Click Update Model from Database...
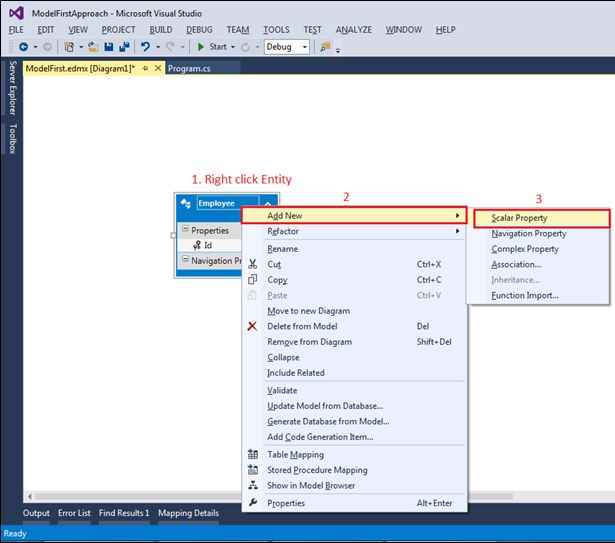This screenshot has width=615, height=543. [355, 406]
